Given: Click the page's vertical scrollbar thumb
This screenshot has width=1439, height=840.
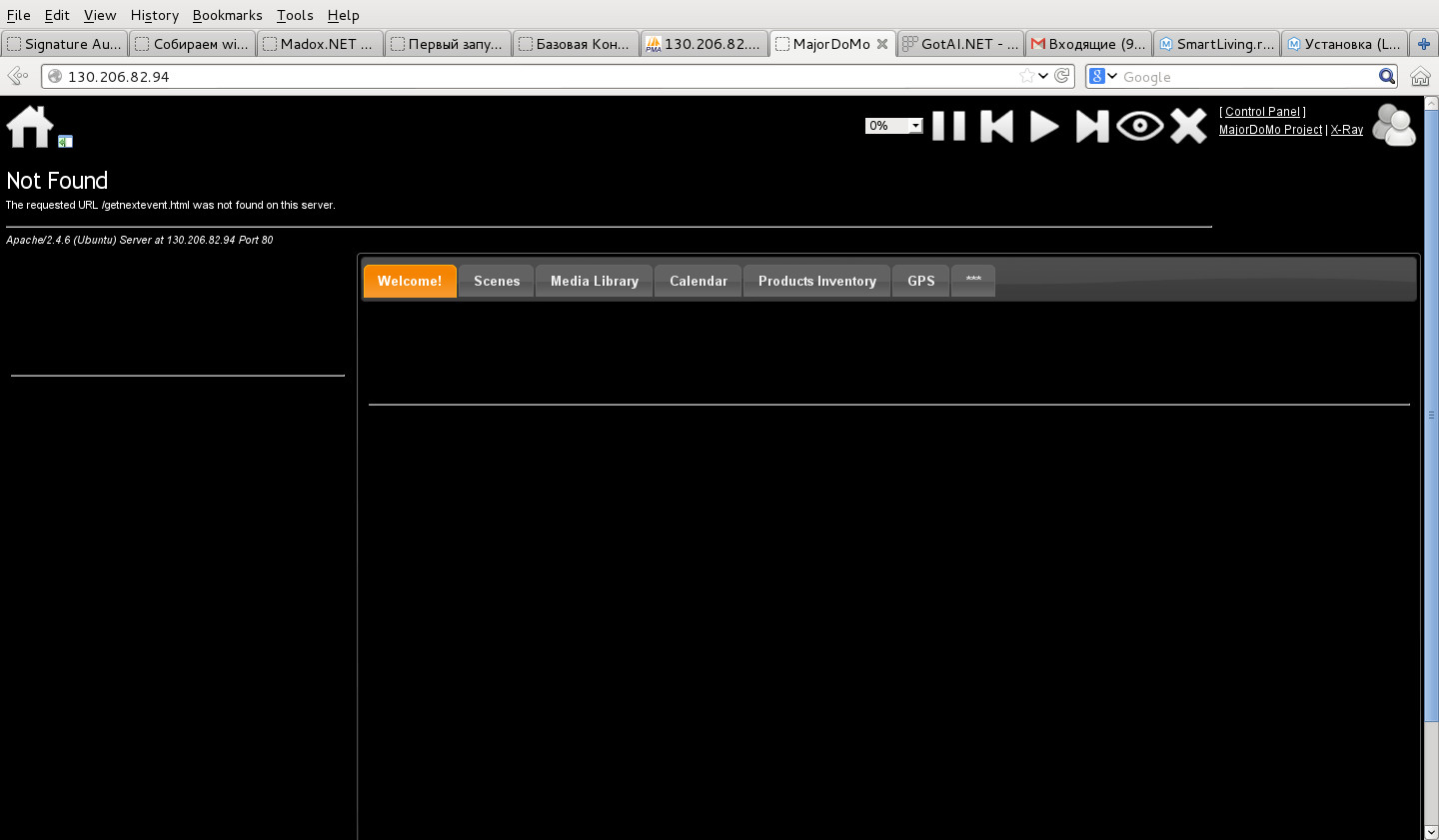Looking at the screenshot, I should pos(1431,417).
